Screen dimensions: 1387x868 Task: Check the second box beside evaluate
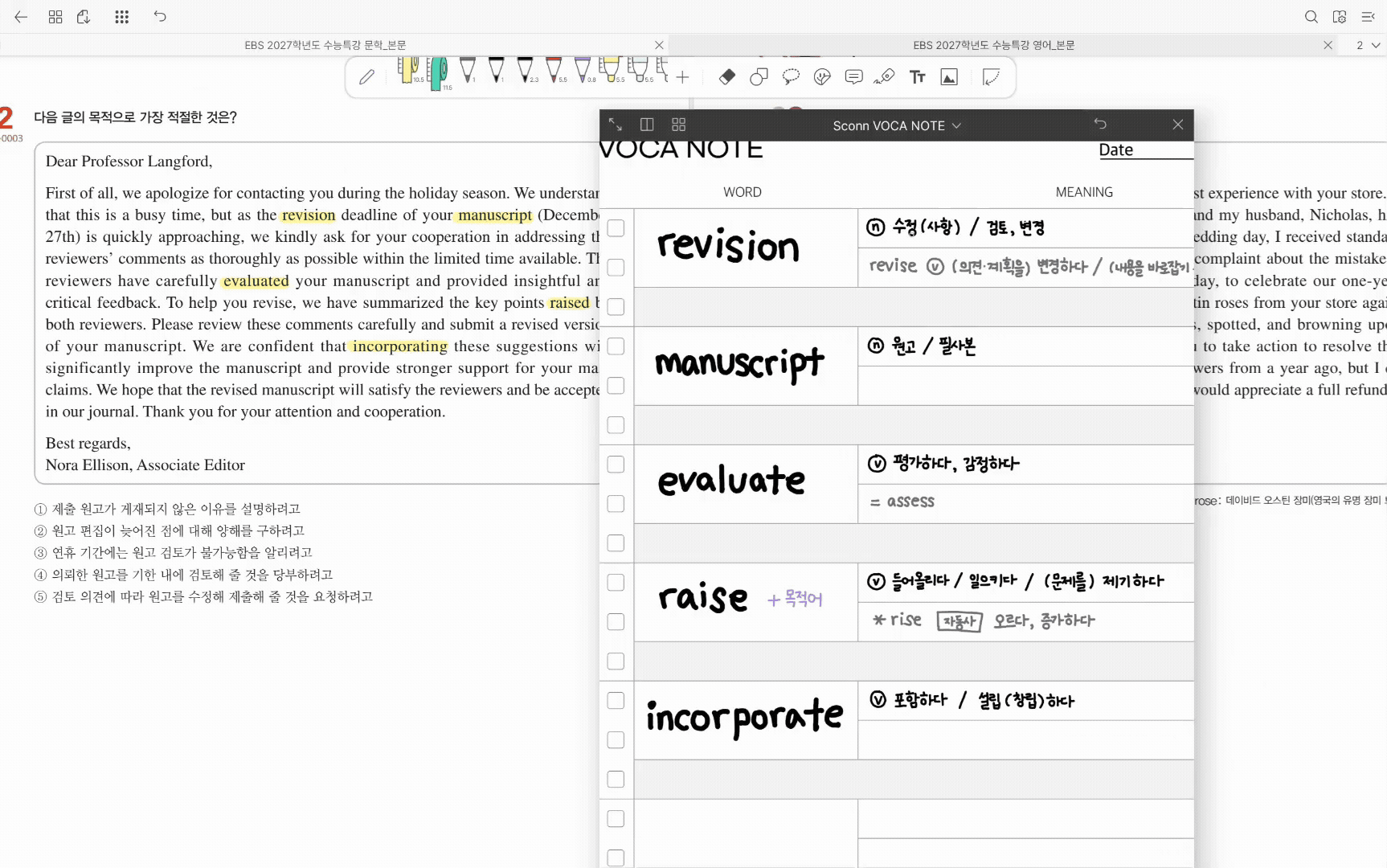(x=616, y=504)
